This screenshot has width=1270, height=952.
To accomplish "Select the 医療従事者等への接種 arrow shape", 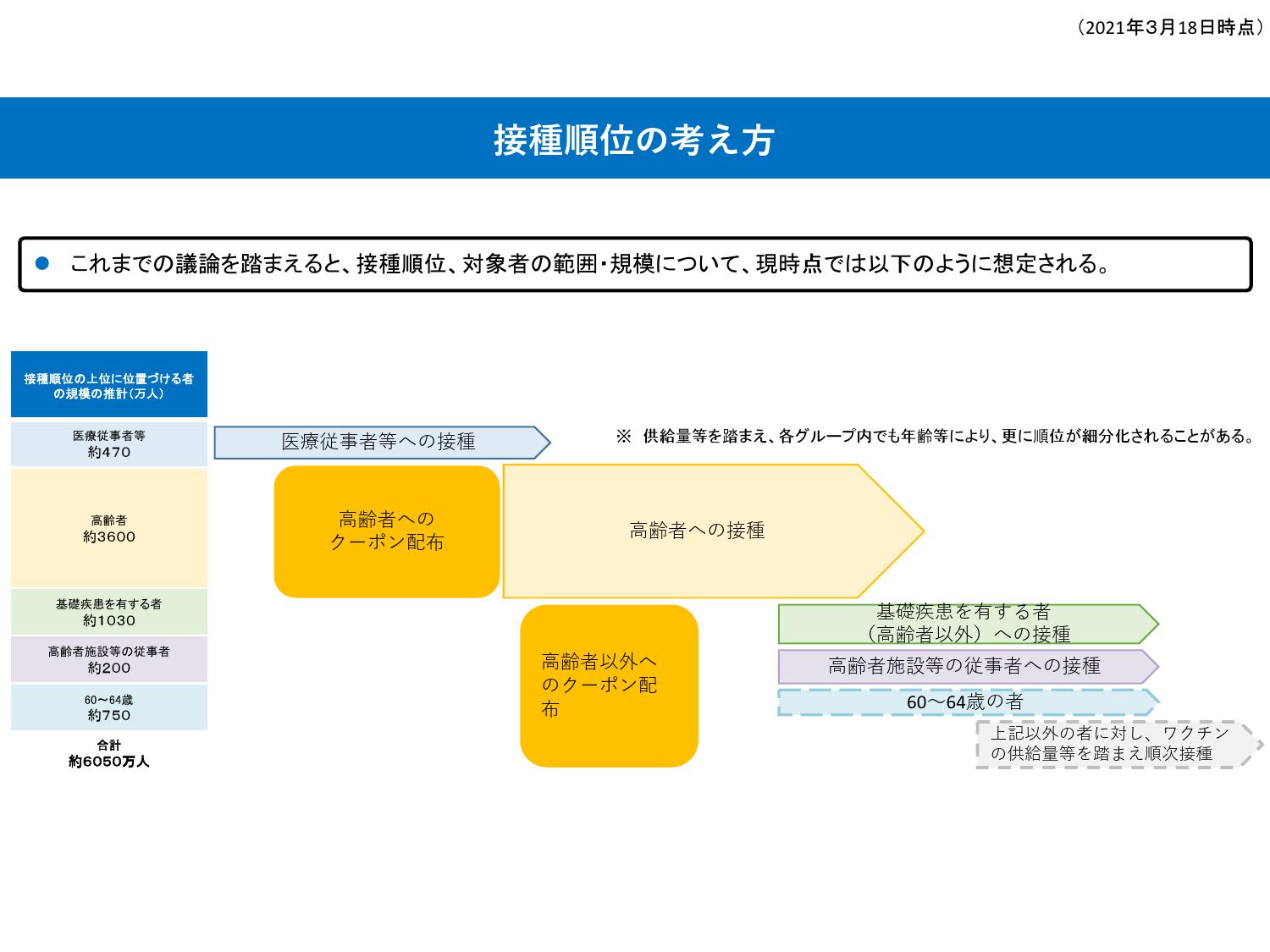I will (x=382, y=443).
